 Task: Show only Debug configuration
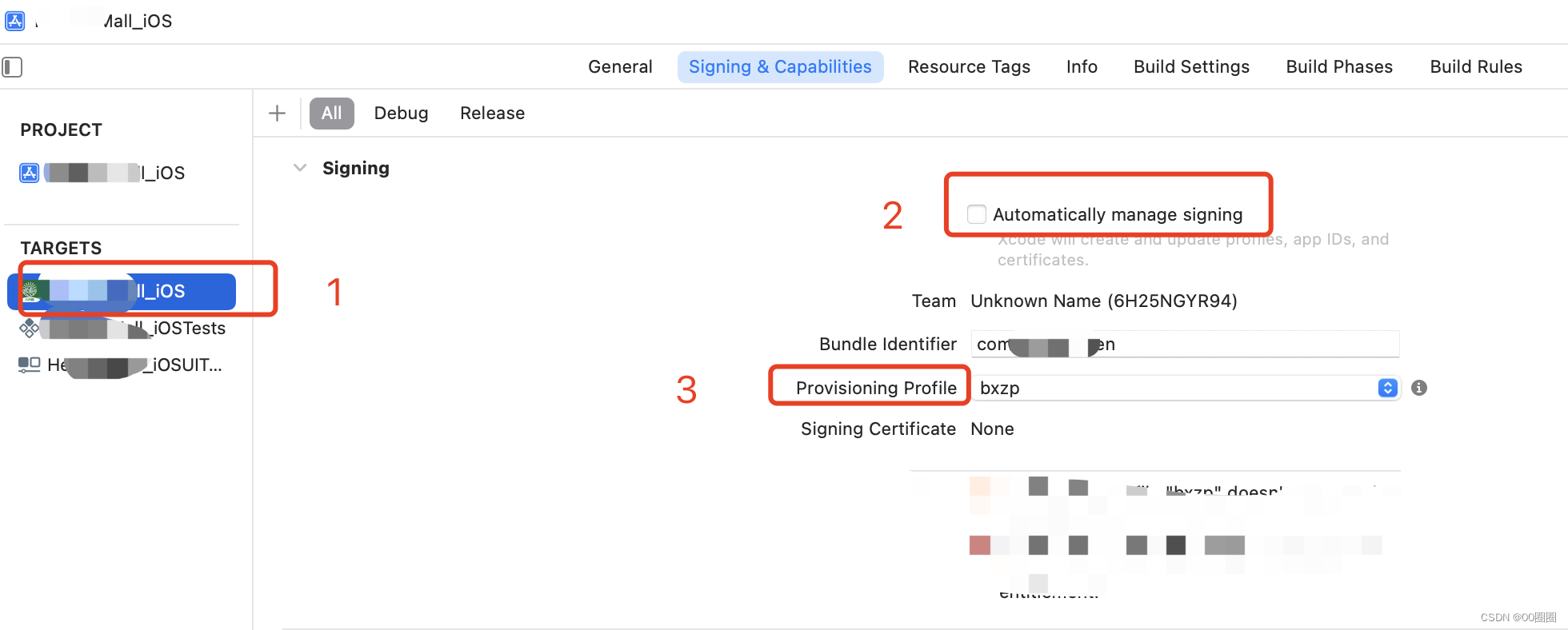point(401,114)
